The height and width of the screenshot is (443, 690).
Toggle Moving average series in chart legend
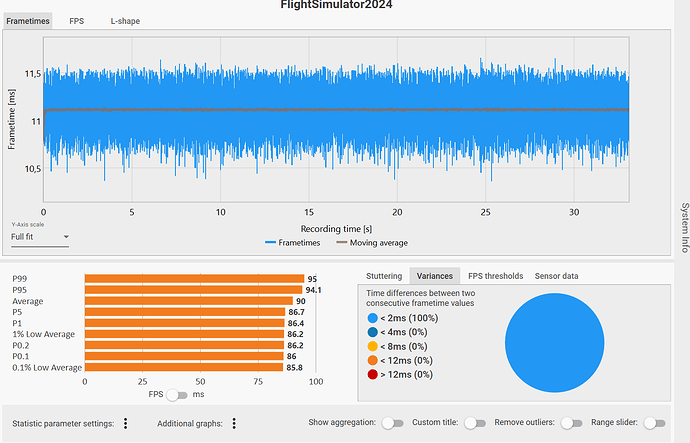372,242
